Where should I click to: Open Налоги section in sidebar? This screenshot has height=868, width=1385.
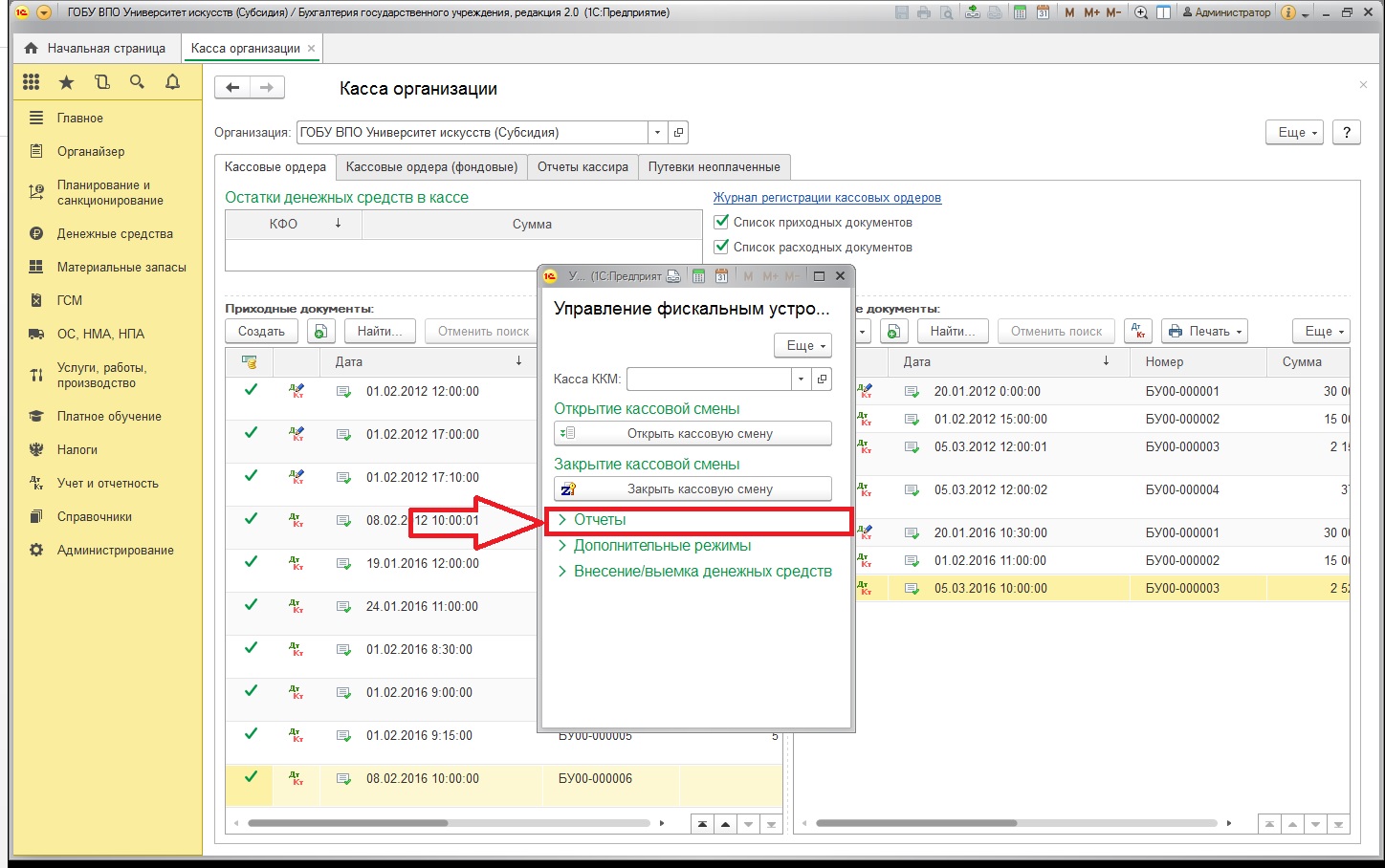click(x=77, y=449)
